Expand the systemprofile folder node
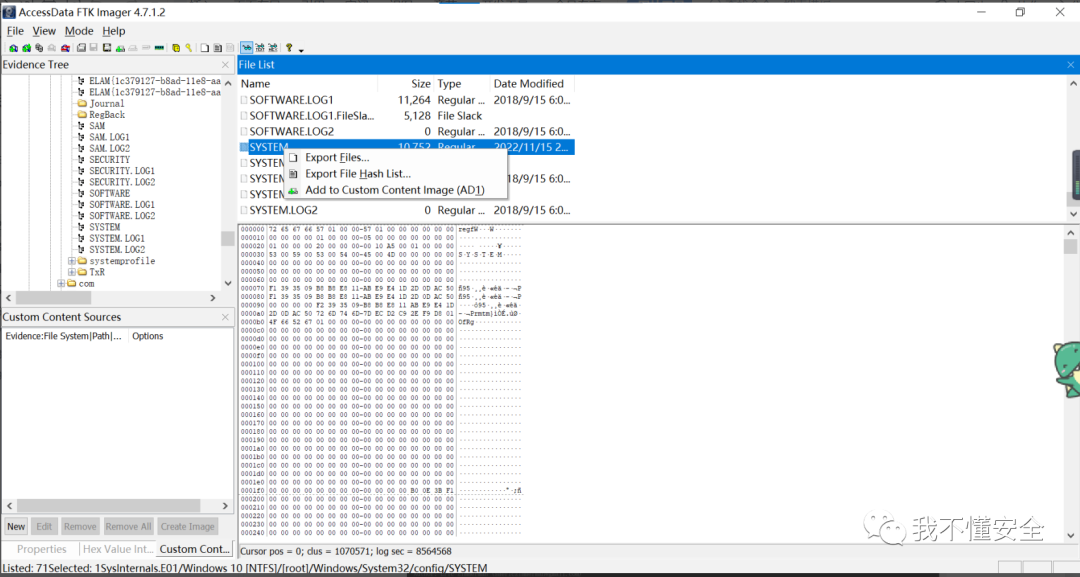The height and width of the screenshot is (577, 1080). point(72,261)
